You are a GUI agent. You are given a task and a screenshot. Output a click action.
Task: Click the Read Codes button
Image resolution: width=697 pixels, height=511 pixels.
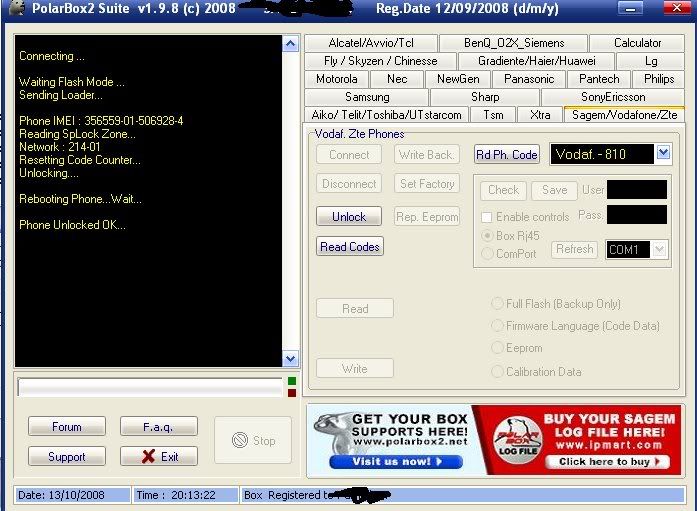350,247
